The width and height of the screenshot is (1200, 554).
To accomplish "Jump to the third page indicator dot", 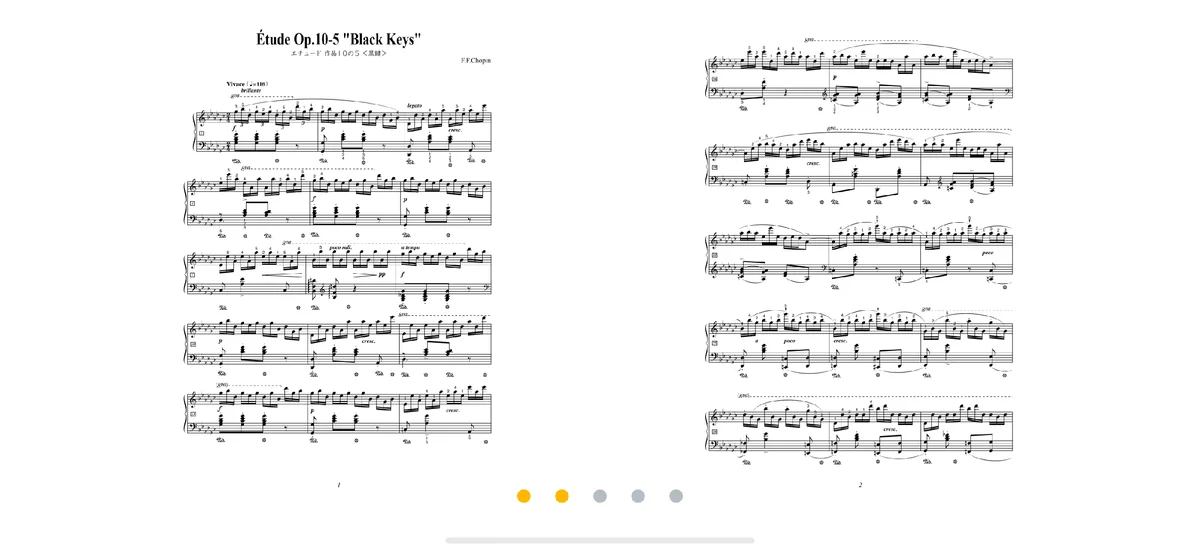I will tap(600, 496).
